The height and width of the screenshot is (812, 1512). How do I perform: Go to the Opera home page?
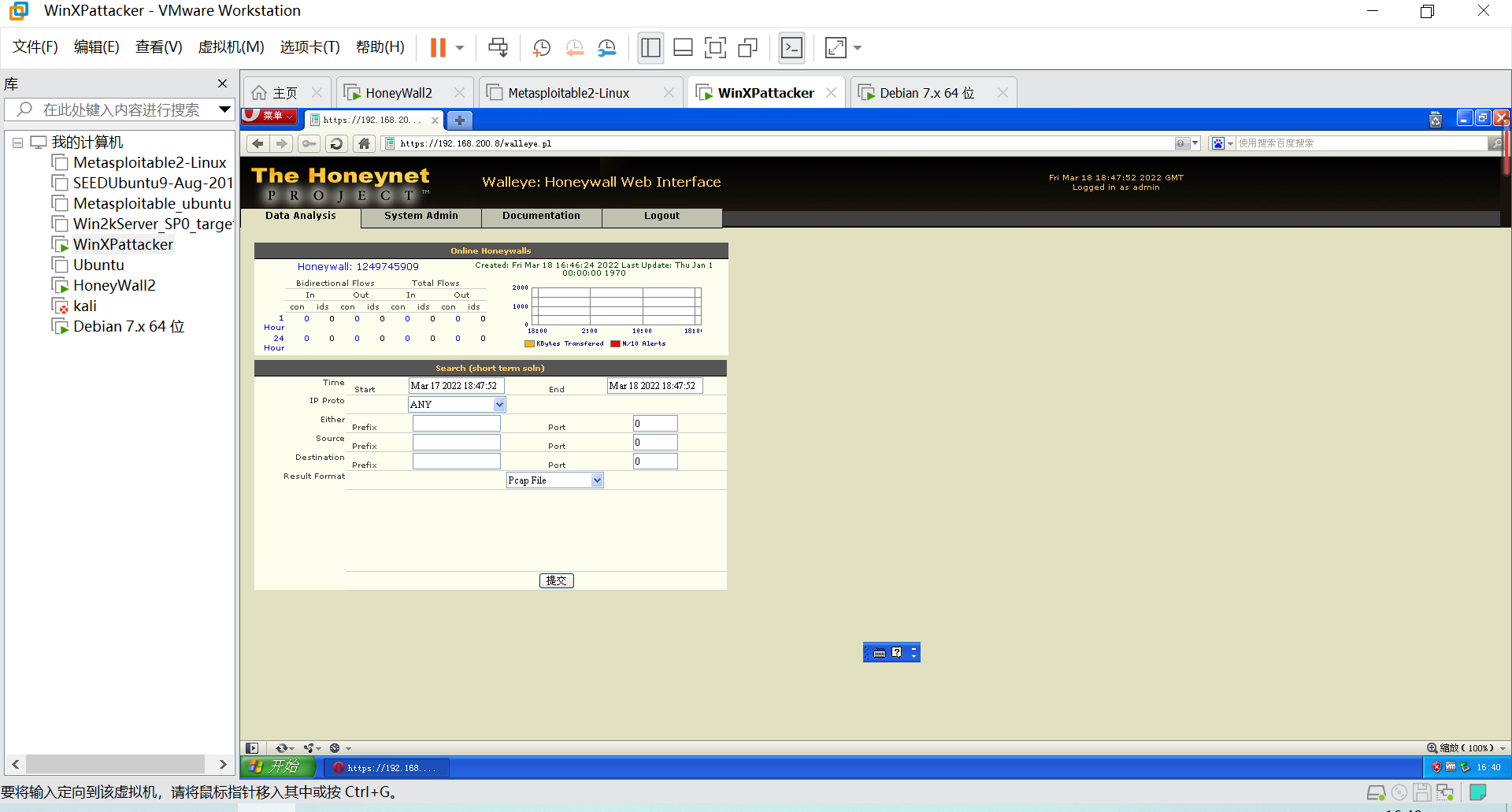pyautogui.click(x=364, y=143)
